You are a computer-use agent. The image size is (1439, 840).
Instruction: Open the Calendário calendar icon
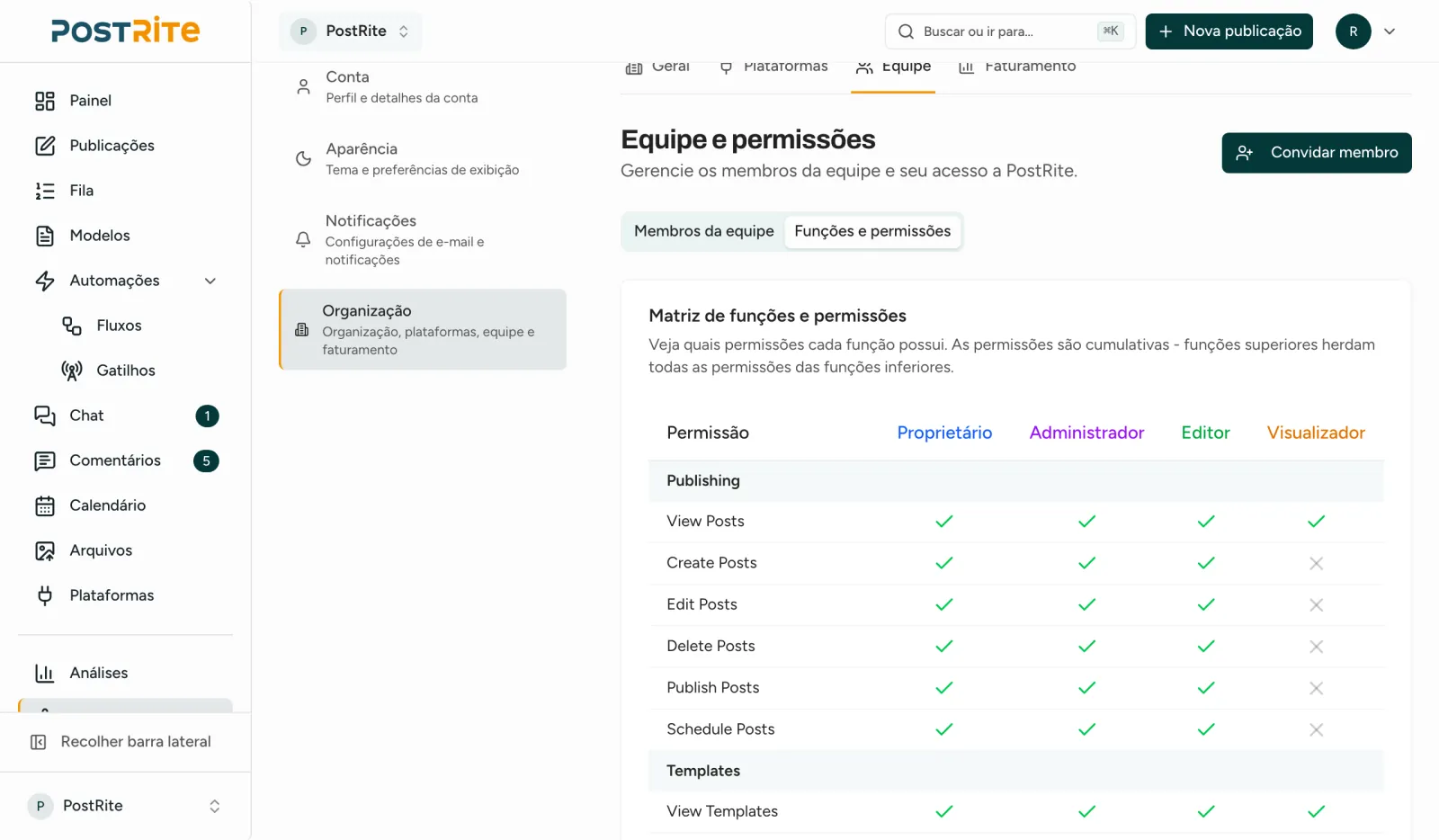[x=45, y=505]
